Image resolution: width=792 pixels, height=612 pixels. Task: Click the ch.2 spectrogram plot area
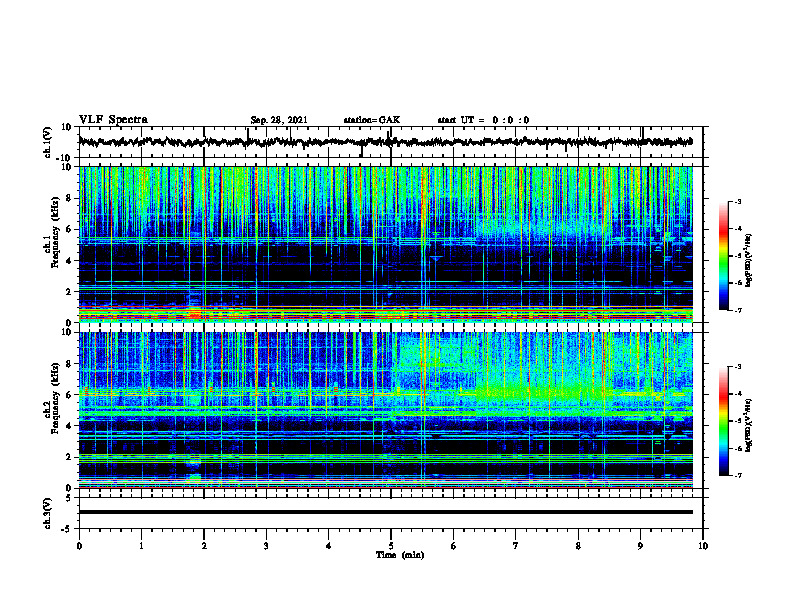pyautogui.click(x=385, y=410)
